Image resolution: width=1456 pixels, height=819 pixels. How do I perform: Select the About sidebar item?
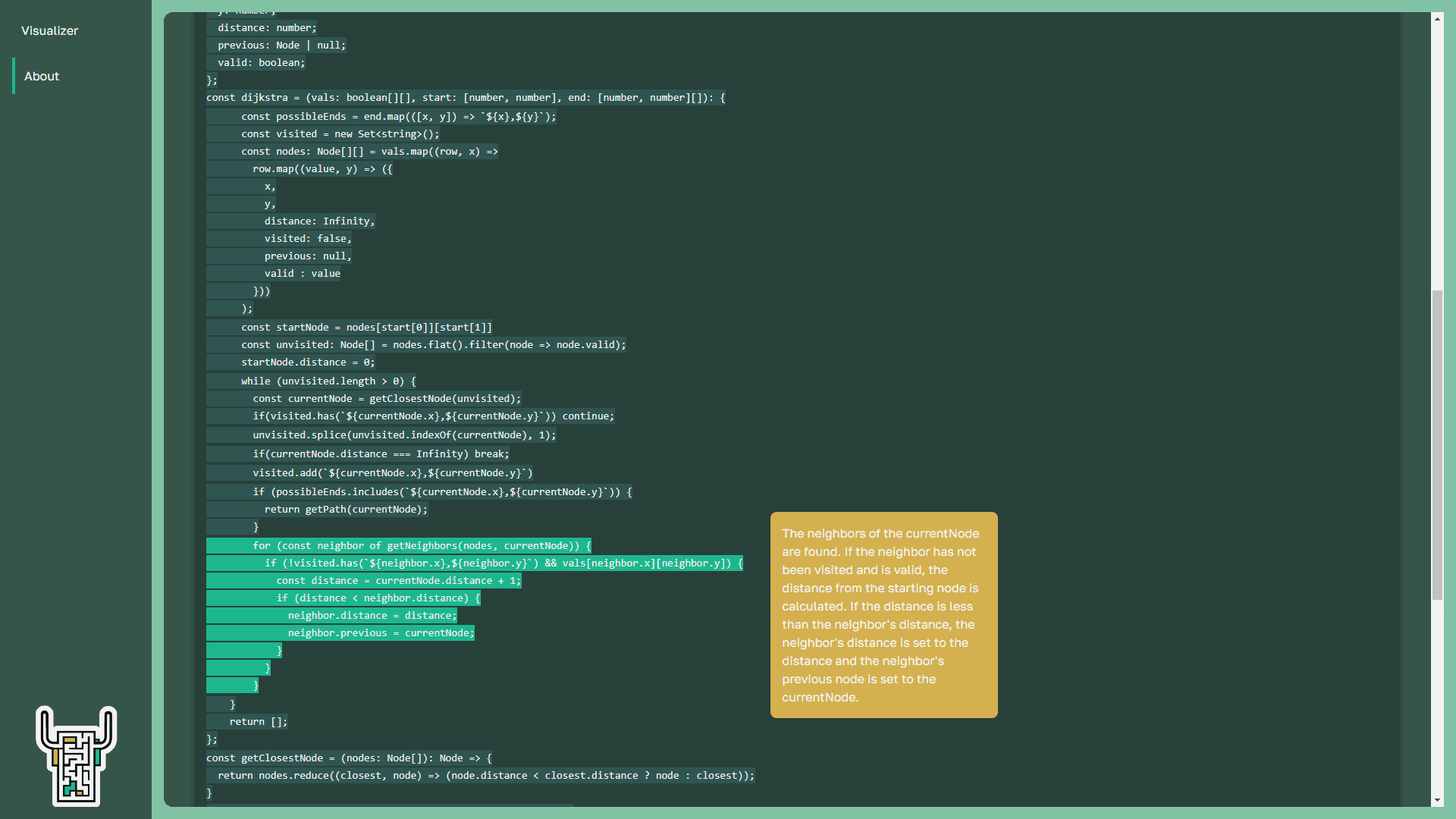coord(42,77)
